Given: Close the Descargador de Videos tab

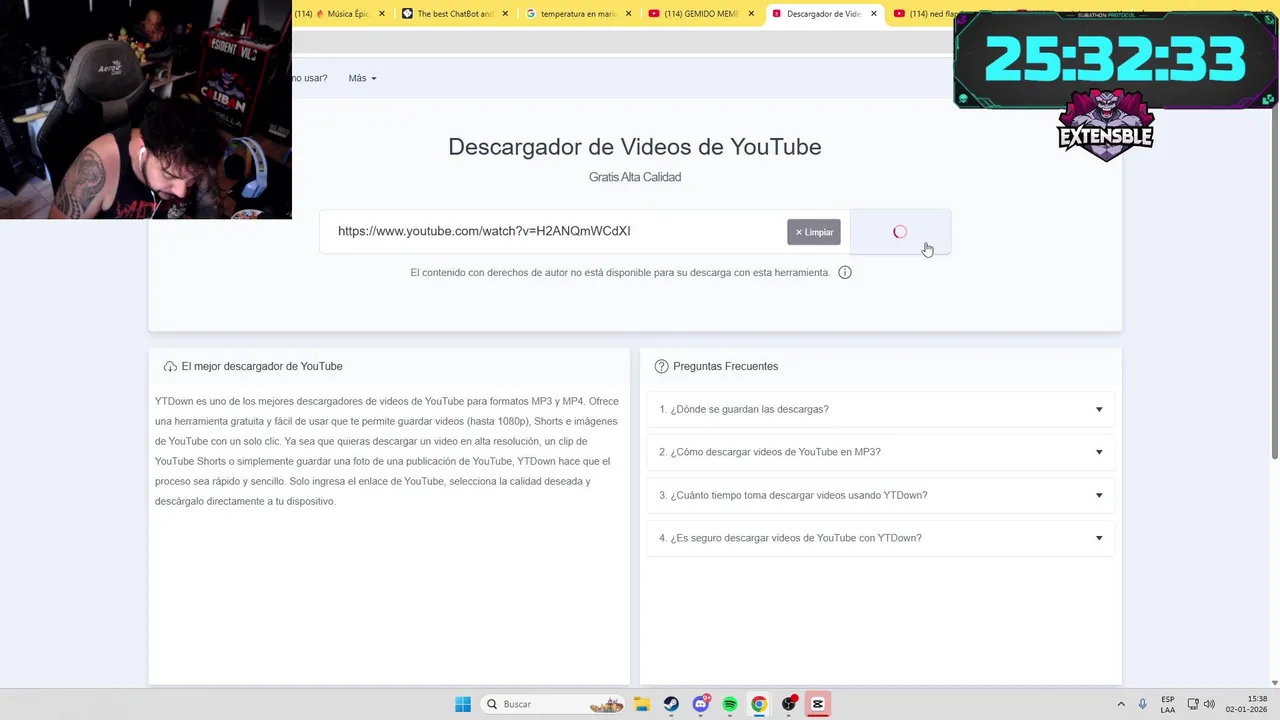Looking at the screenshot, I should (x=874, y=14).
